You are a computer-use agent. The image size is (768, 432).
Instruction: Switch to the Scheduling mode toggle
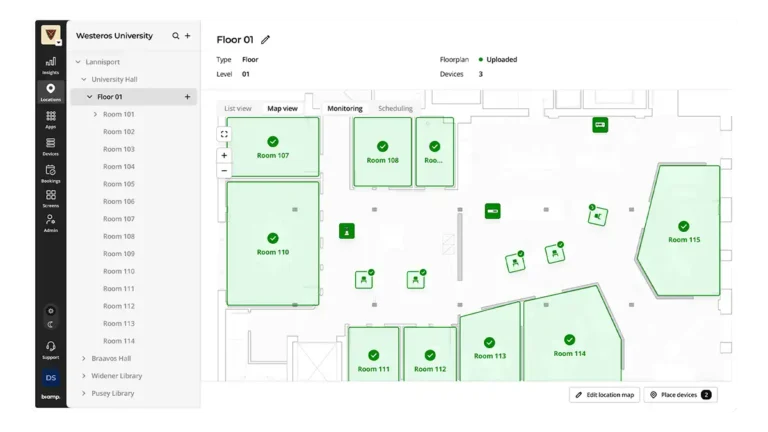pos(395,108)
